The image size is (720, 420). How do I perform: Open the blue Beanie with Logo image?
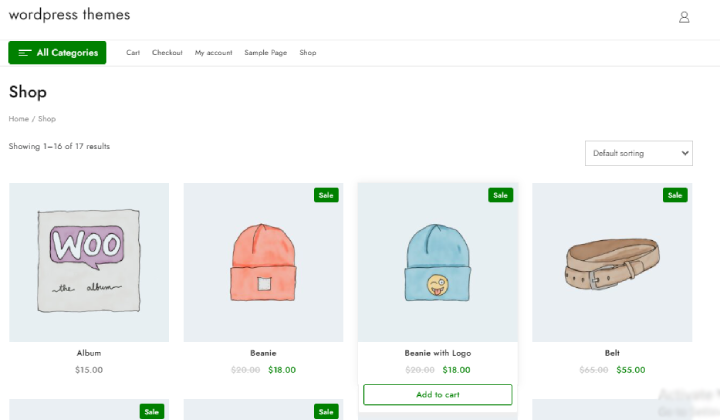click(437, 262)
